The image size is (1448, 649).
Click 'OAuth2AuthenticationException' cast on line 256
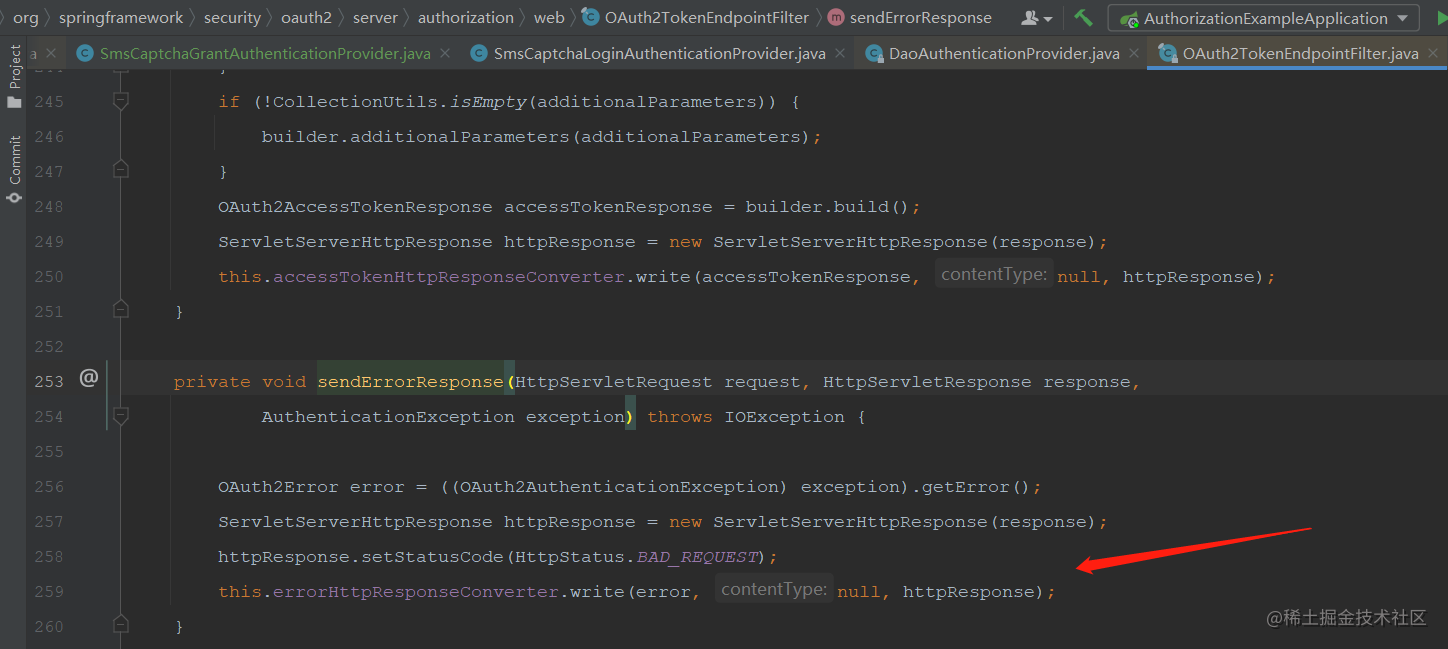(619, 487)
